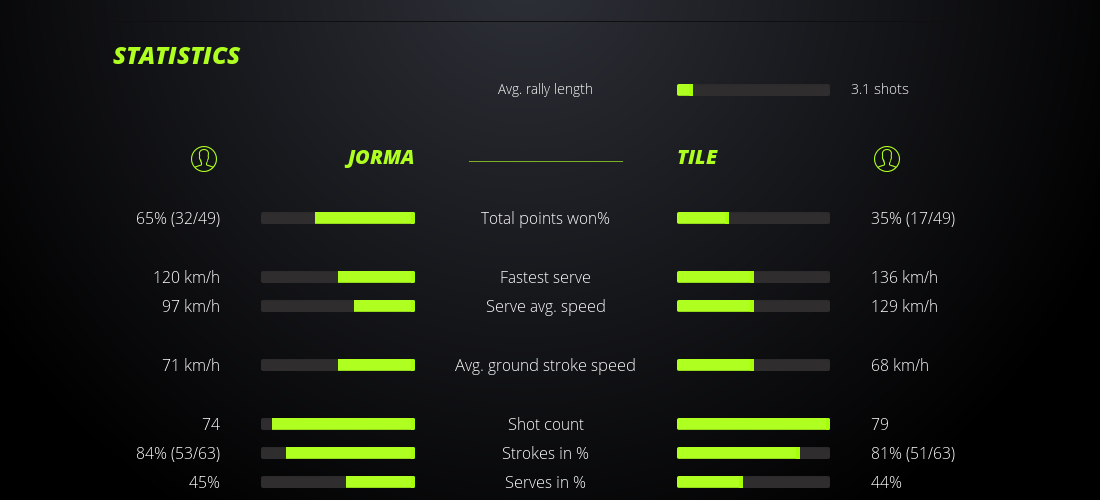
Task: Select the JORMA player name
Action: tap(380, 158)
